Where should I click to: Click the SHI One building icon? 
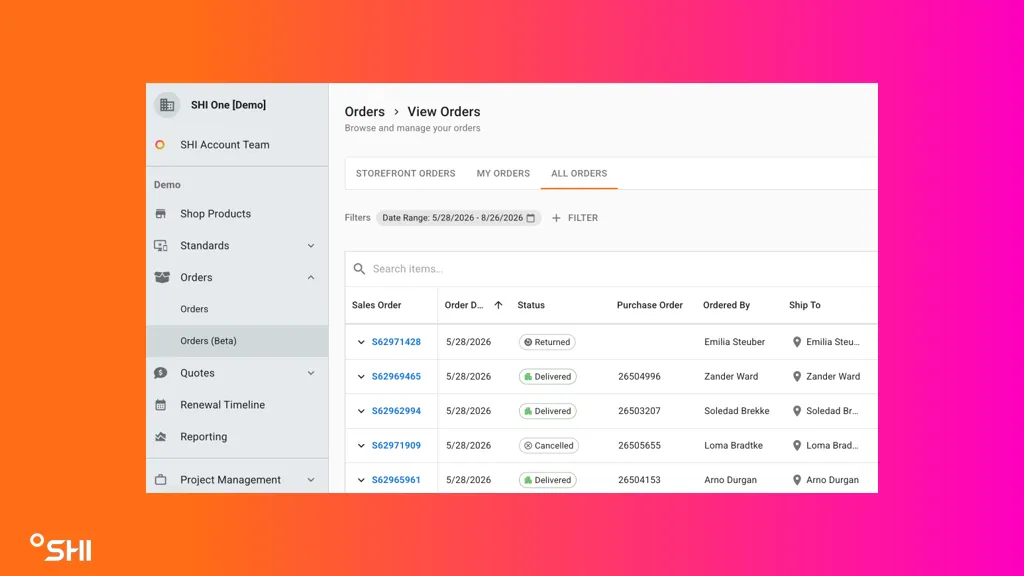pyautogui.click(x=167, y=105)
